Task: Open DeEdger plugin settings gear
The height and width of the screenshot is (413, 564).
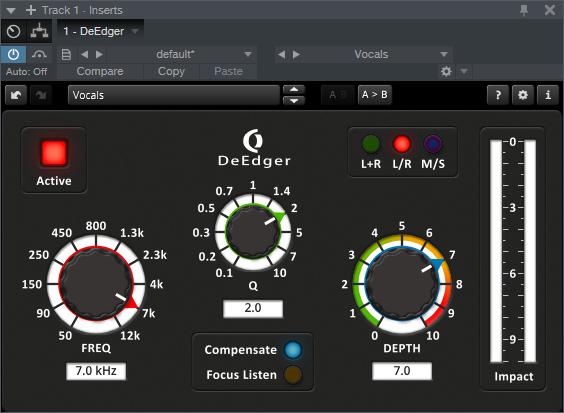Action: point(523,95)
